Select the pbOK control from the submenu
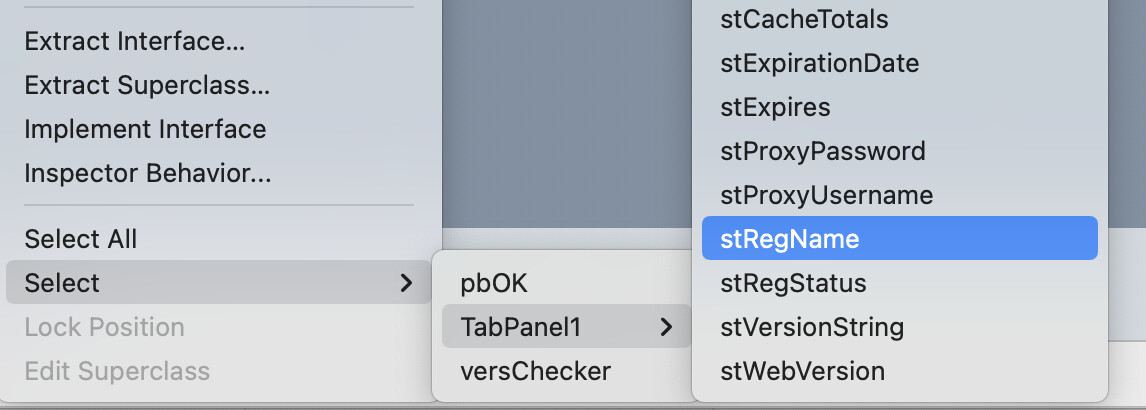Image resolution: width=1146 pixels, height=410 pixels. (x=494, y=284)
